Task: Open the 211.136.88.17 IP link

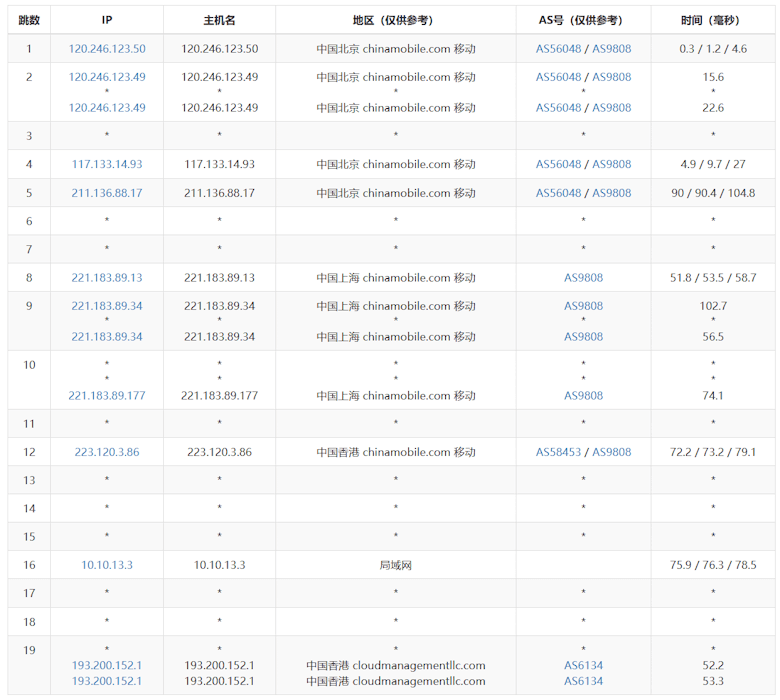Action: coord(107,193)
